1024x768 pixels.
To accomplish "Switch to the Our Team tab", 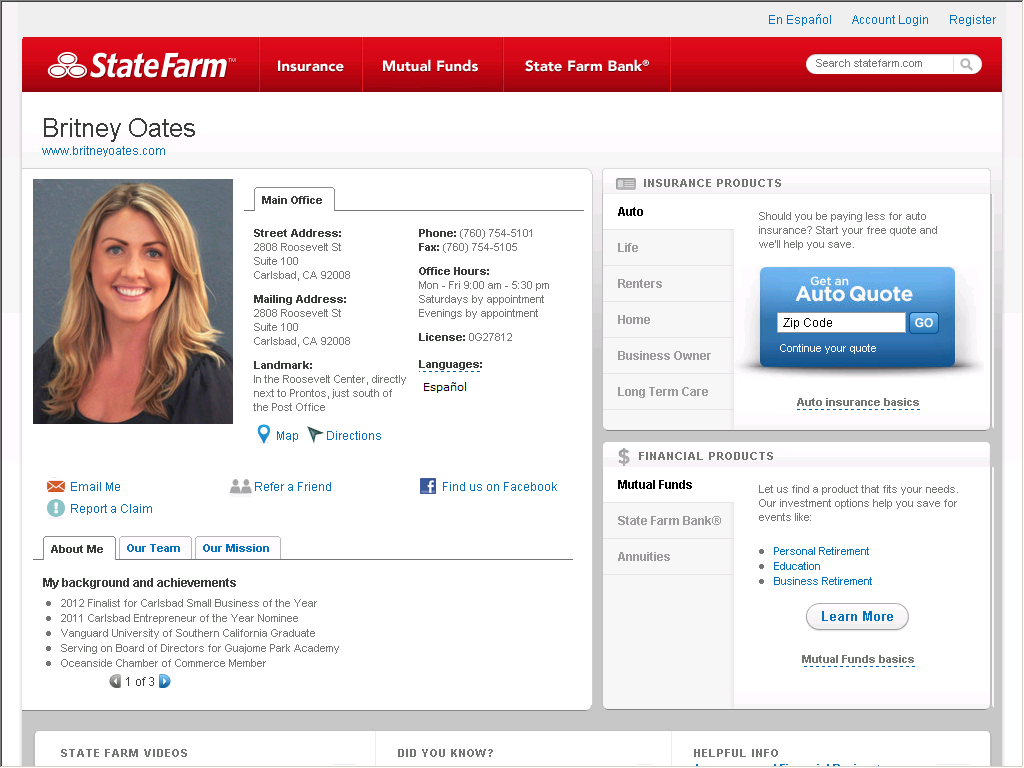I will click(153, 548).
